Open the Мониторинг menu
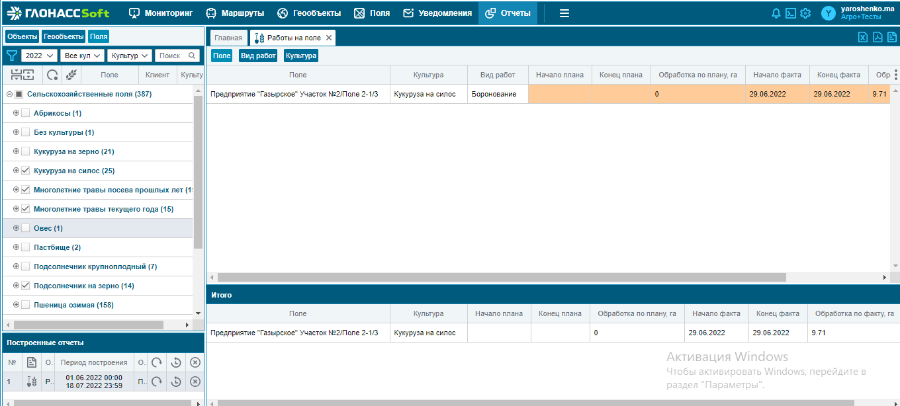The height and width of the screenshot is (406, 900). (x=162, y=13)
